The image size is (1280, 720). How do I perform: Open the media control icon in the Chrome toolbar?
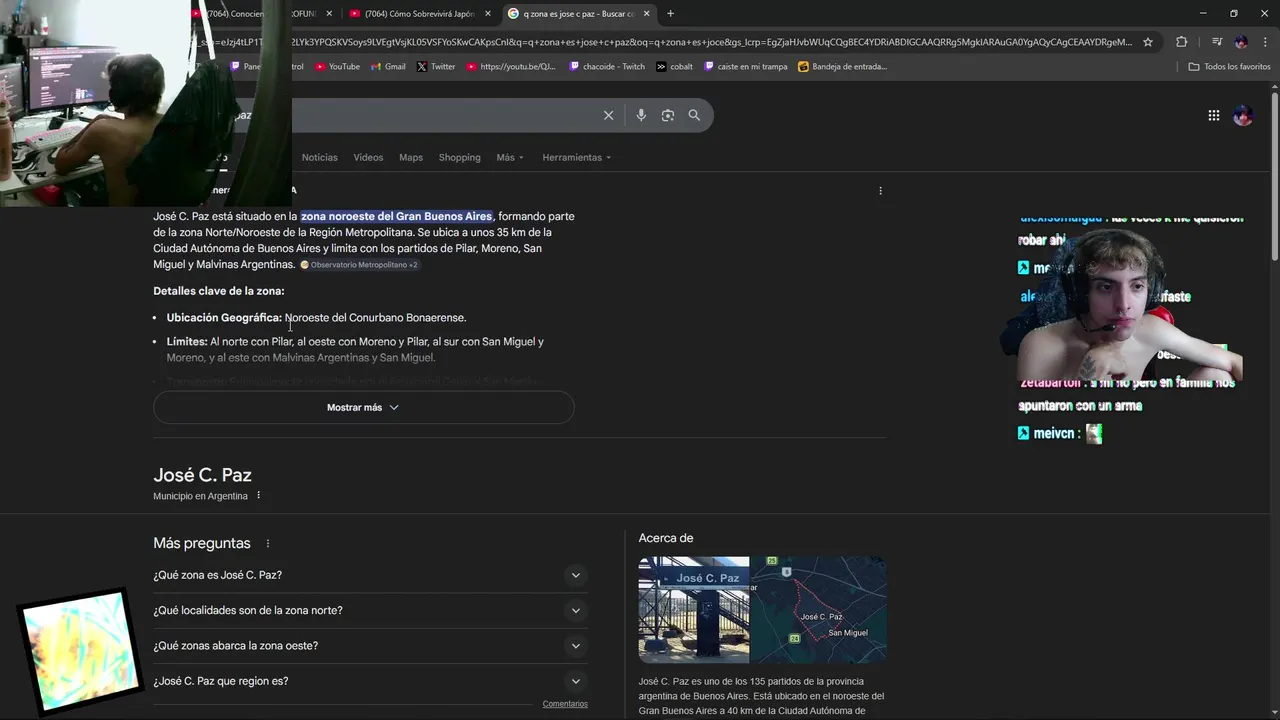[1216, 42]
